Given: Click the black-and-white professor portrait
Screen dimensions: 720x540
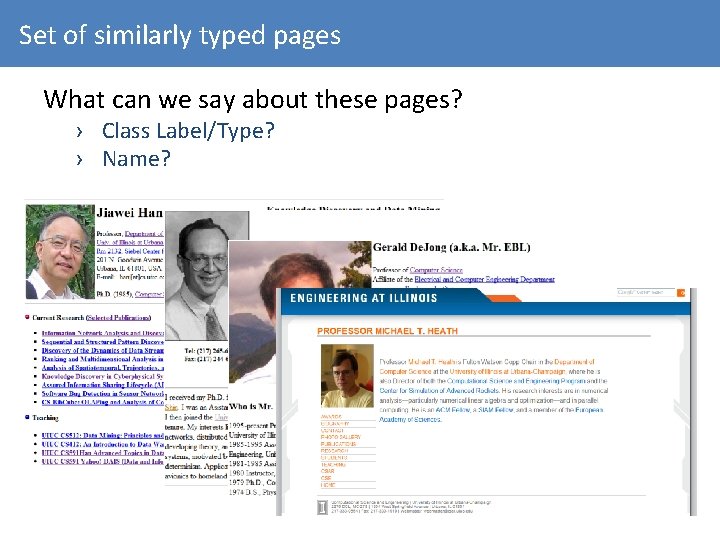Looking at the screenshot, I should 197,276.
